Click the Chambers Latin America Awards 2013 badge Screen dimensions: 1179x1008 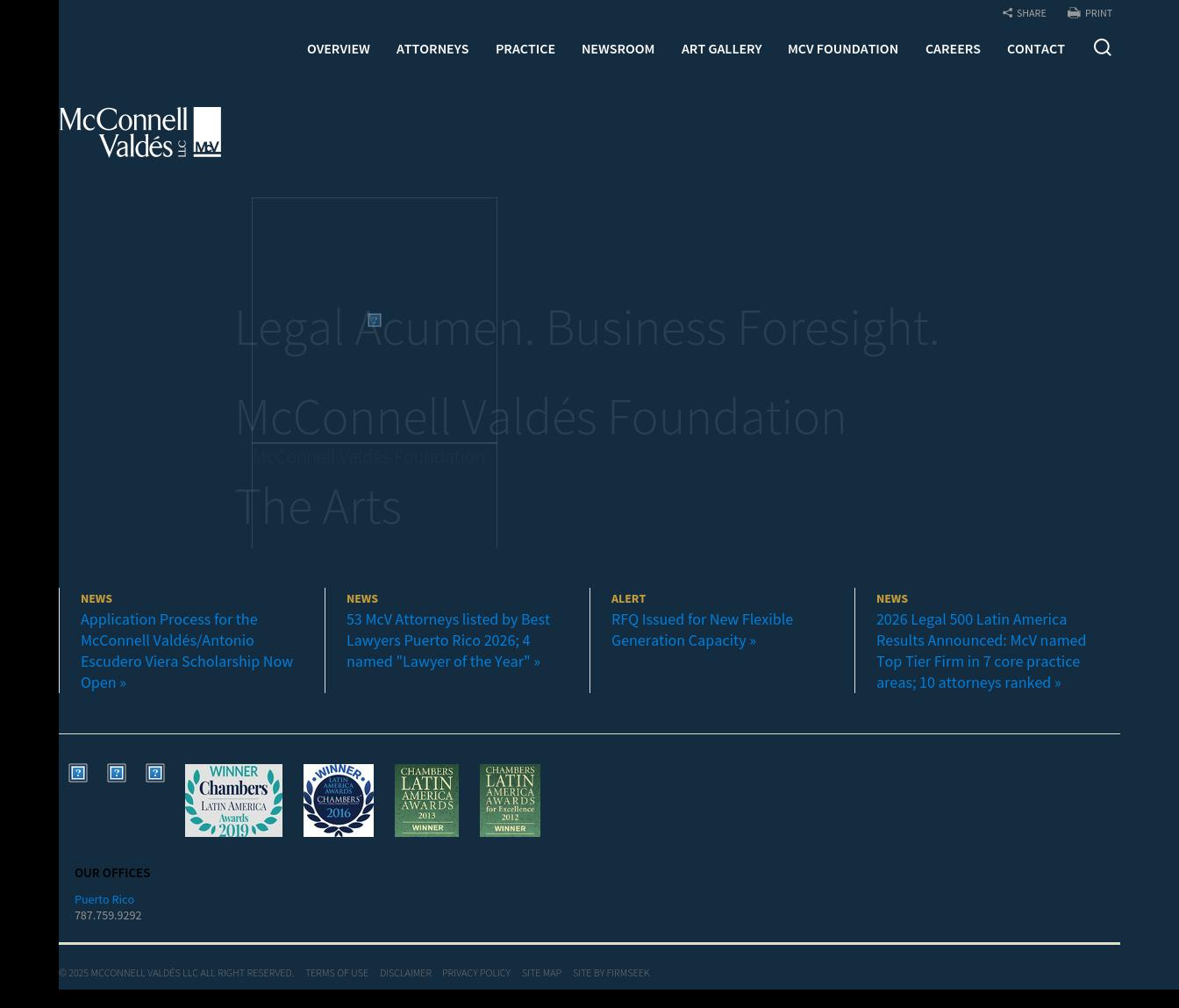pyautogui.click(x=426, y=800)
